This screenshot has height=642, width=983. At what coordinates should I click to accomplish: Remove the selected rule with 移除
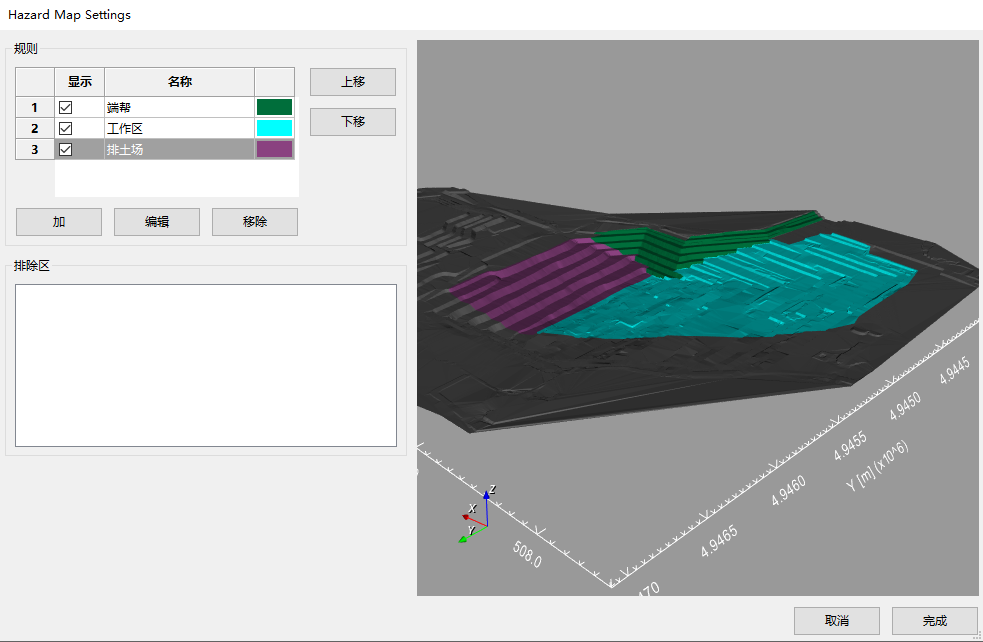(255, 222)
